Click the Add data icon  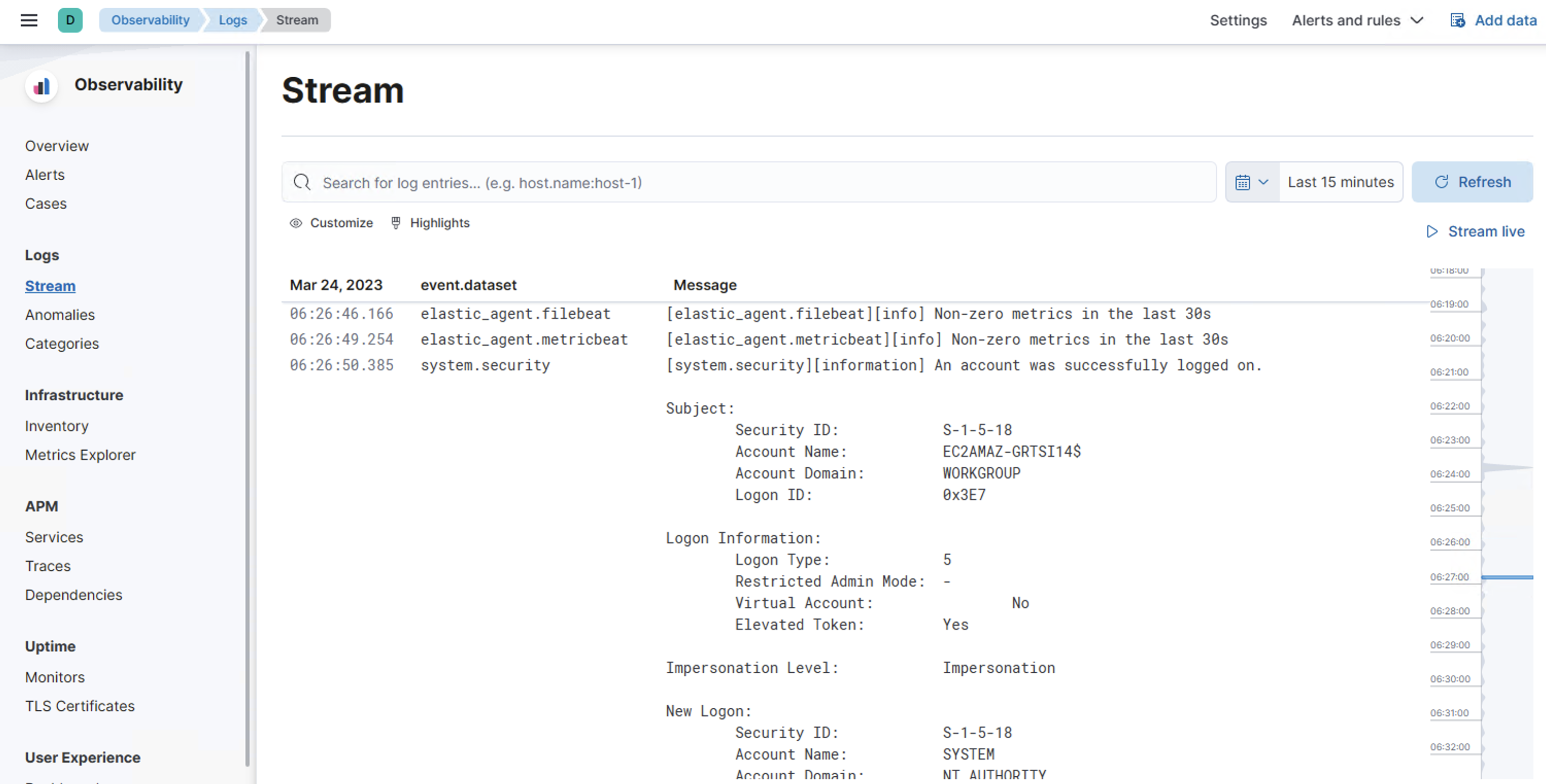pos(1457,21)
